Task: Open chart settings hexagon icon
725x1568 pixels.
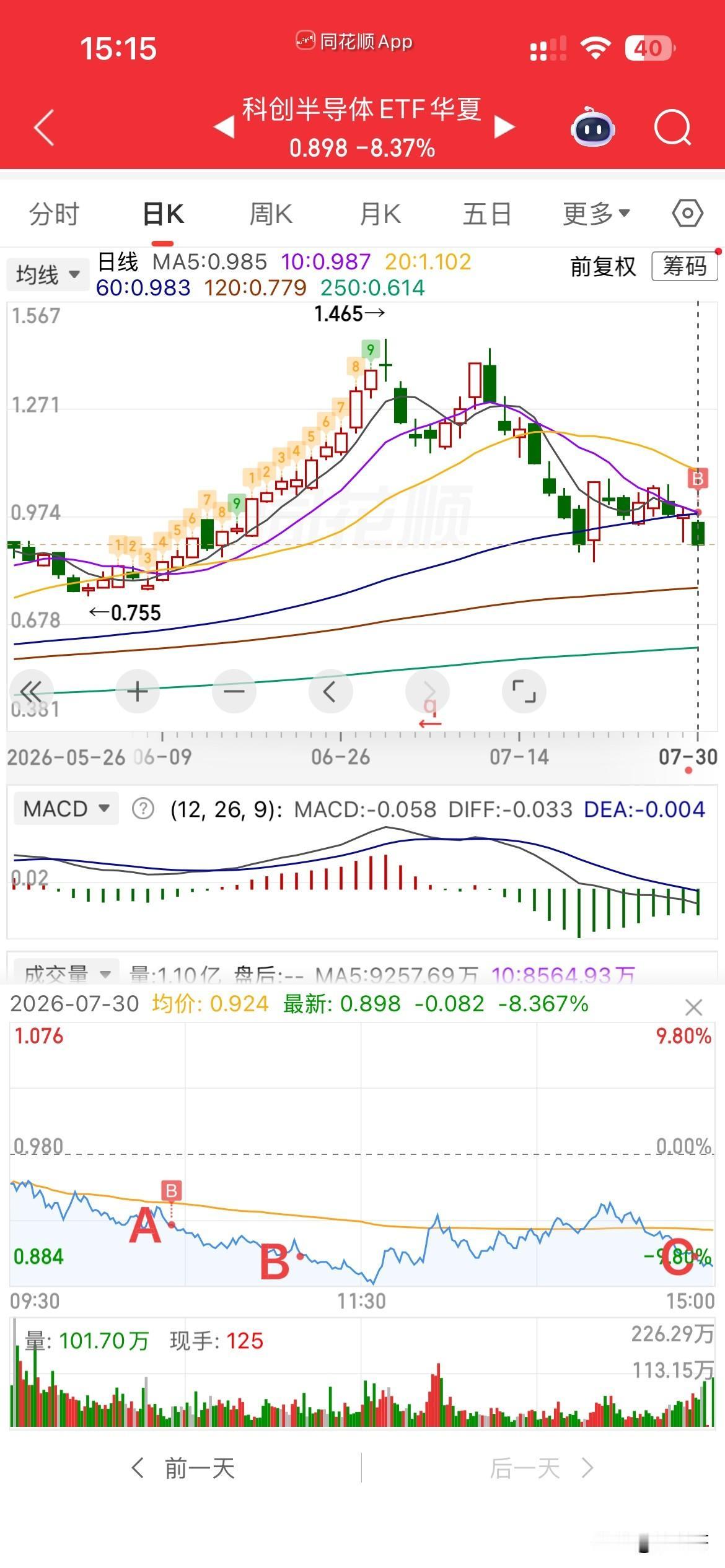Action: [x=687, y=214]
